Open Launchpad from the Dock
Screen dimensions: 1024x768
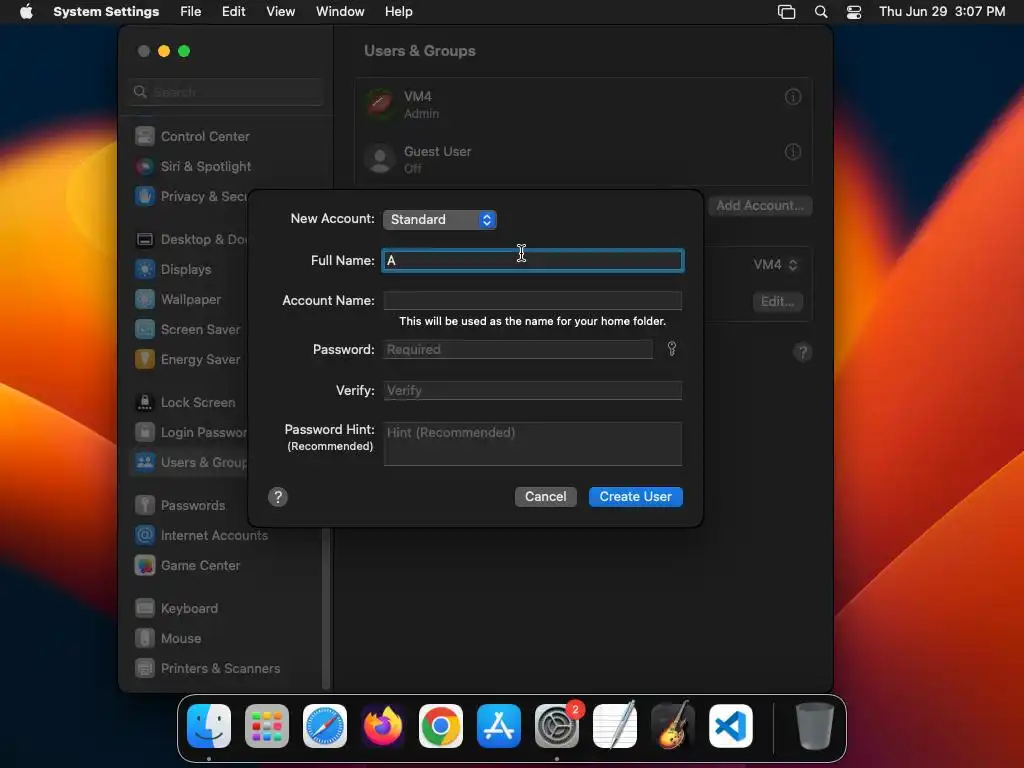pyautogui.click(x=267, y=726)
